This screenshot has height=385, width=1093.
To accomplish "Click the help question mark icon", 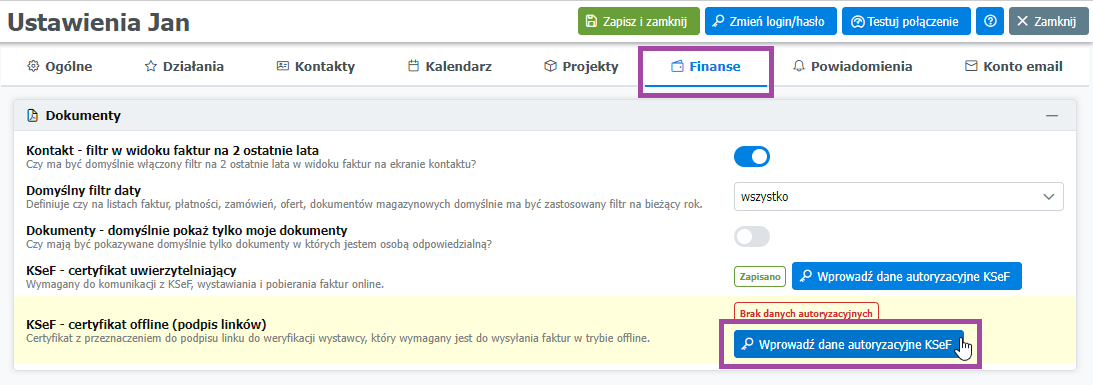I will [x=990, y=22].
